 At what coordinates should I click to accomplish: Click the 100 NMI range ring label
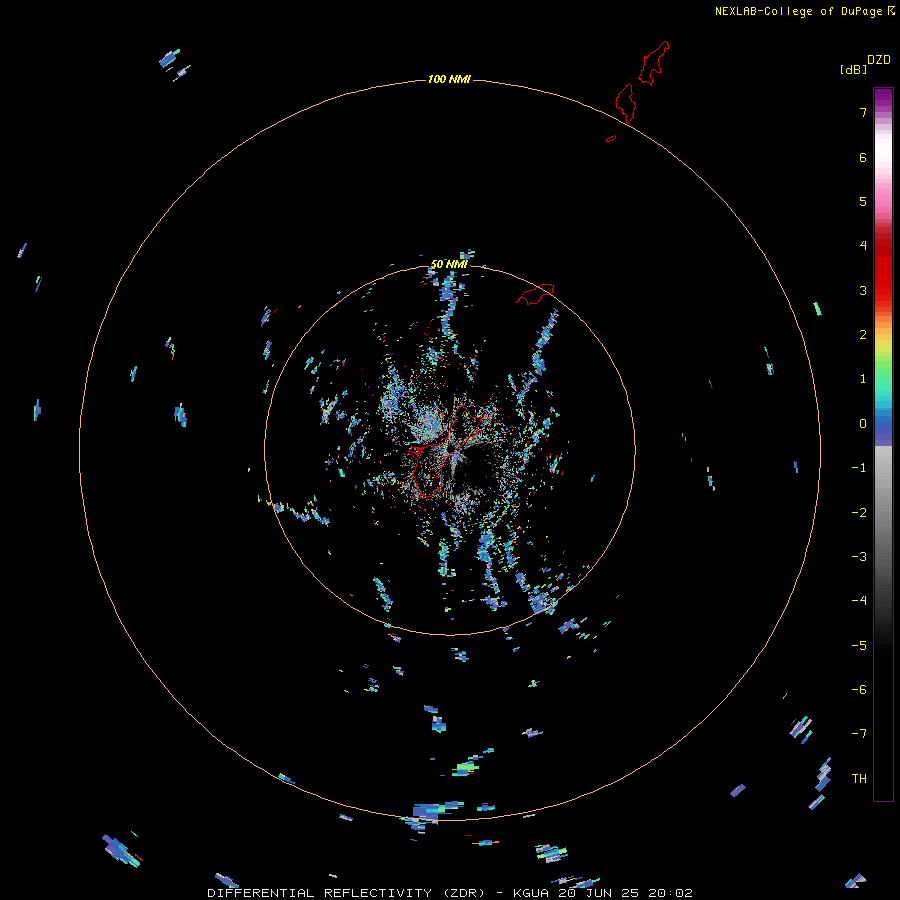coord(449,79)
